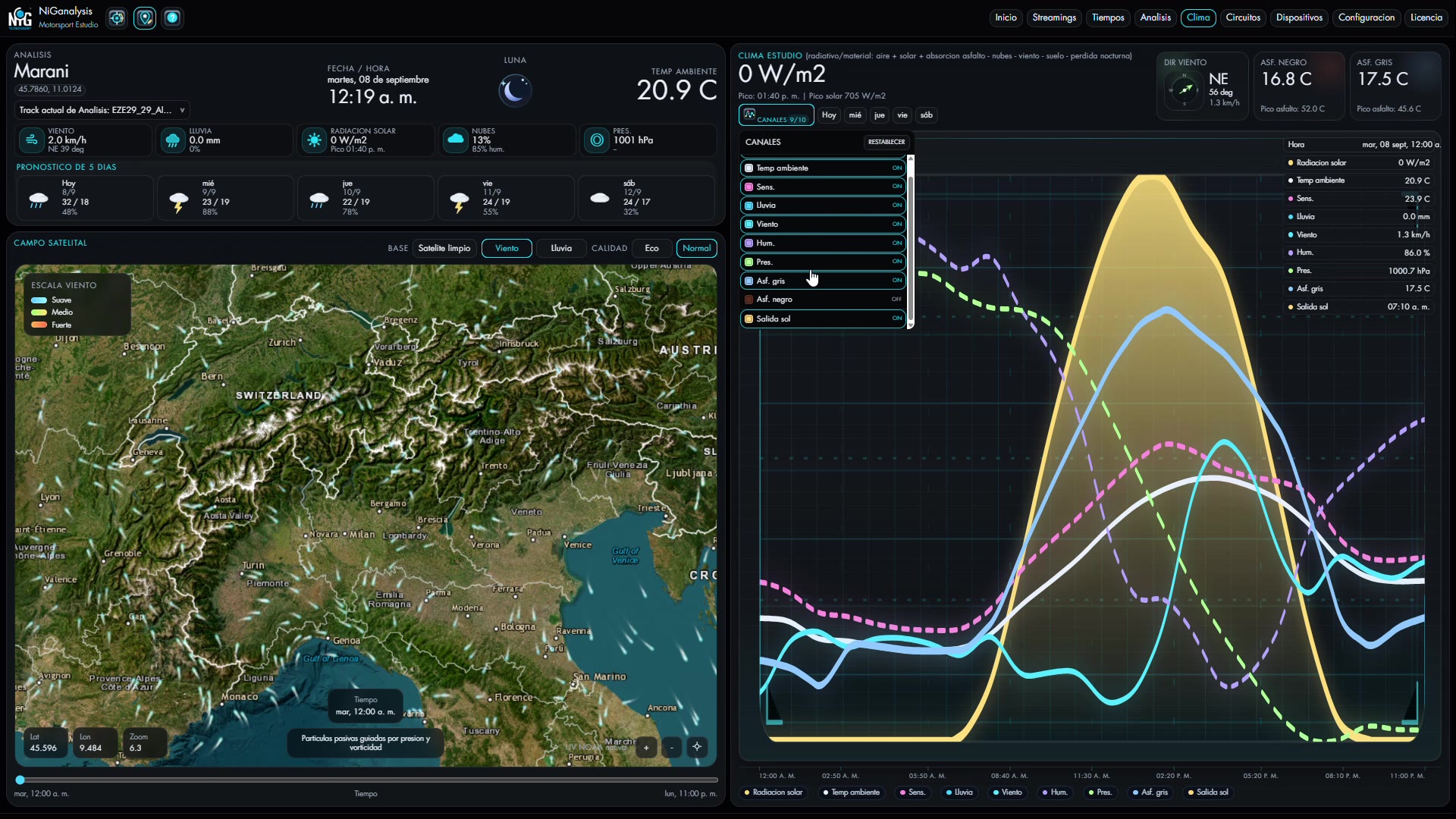Click the NiGanalysis logo
The image size is (1456, 819).
pyautogui.click(x=20, y=17)
